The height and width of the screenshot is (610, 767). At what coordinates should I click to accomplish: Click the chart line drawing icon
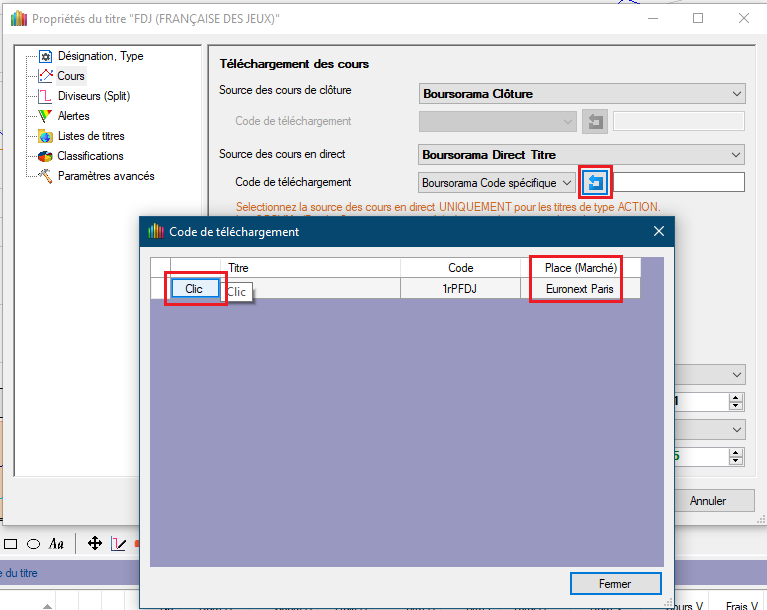tap(118, 544)
